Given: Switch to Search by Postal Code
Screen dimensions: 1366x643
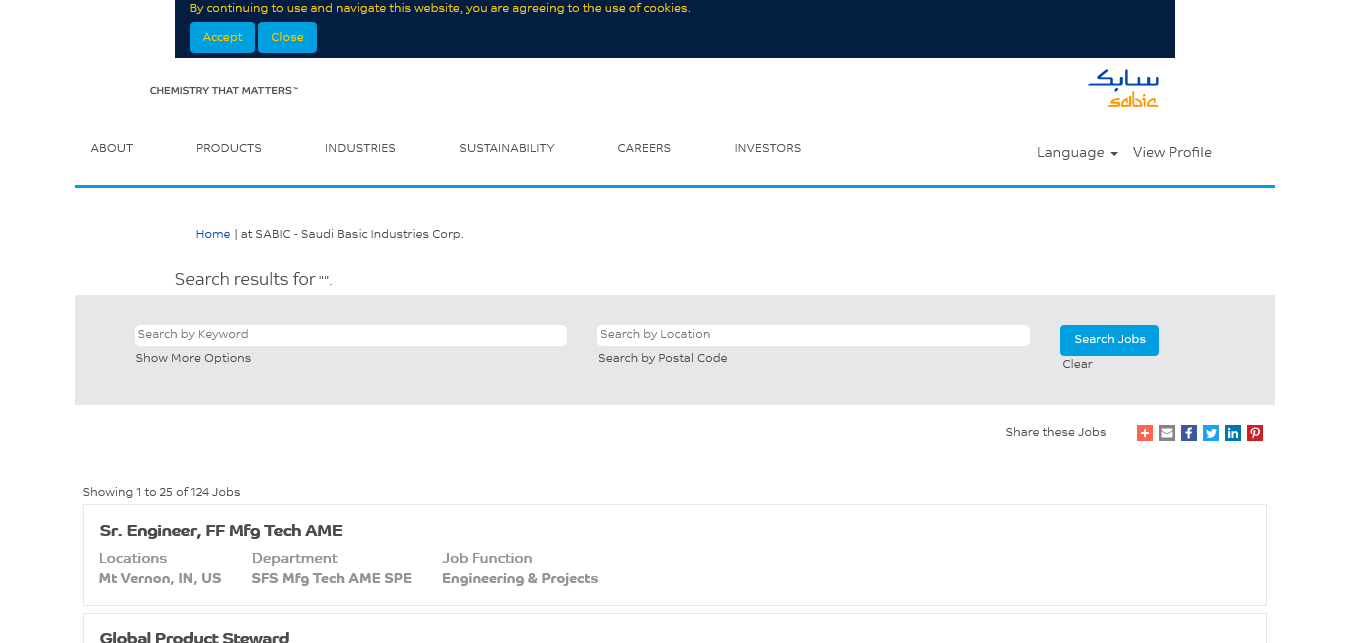Looking at the screenshot, I should 662,359.
